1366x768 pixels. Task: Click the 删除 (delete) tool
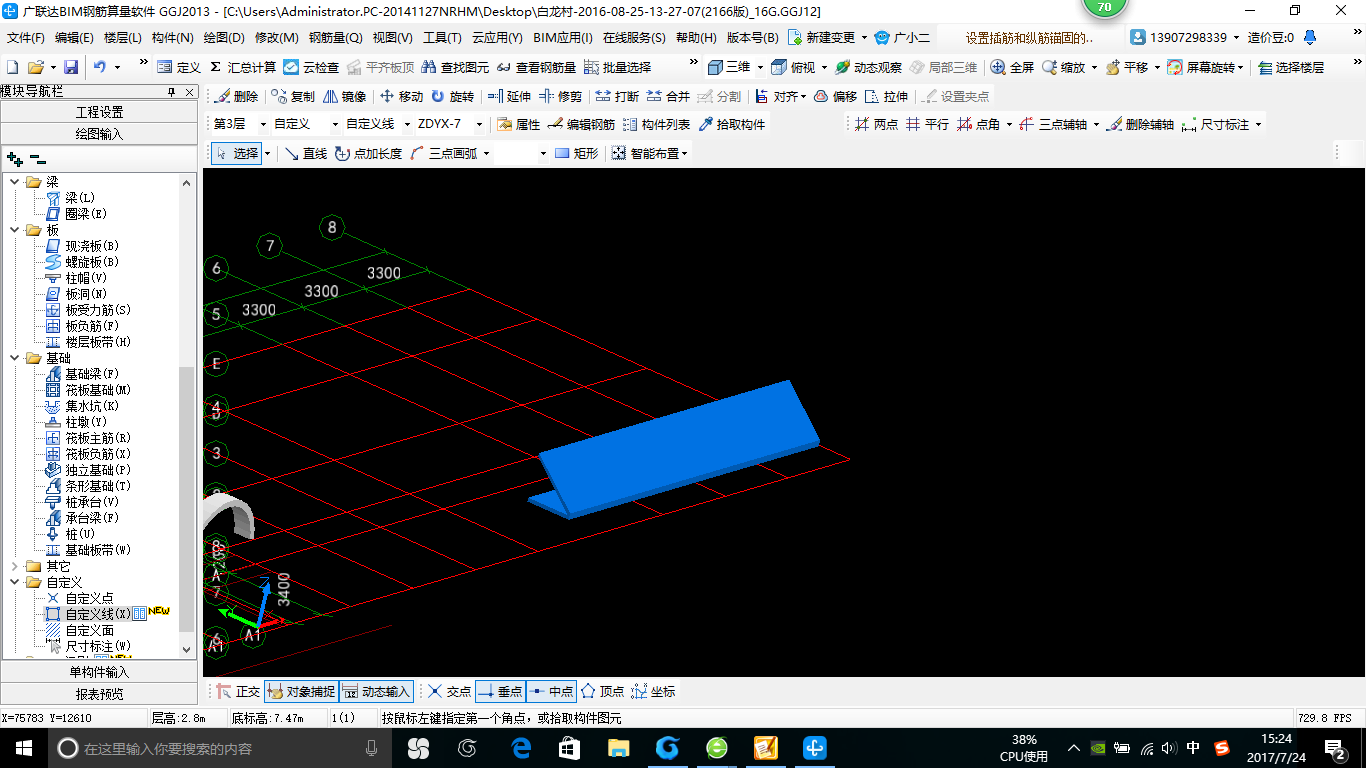[x=237, y=97]
